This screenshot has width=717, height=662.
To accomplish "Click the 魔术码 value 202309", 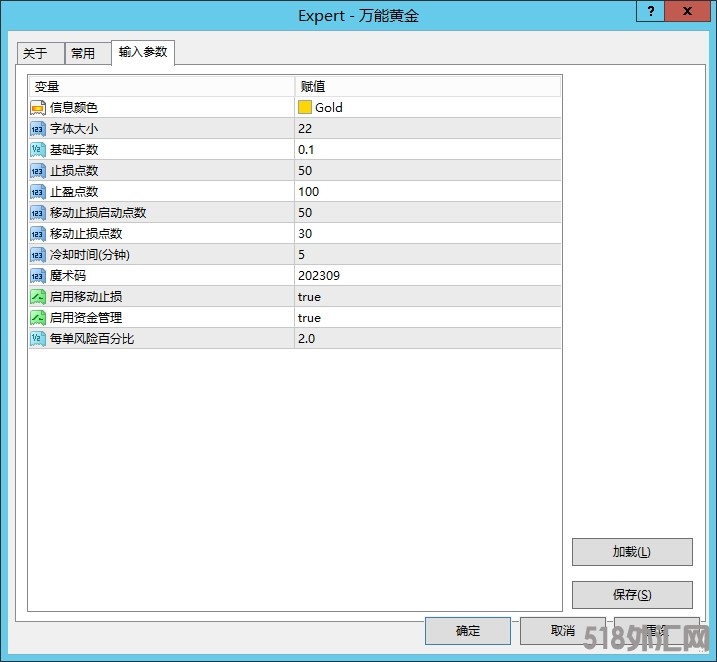I will (x=319, y=276).
